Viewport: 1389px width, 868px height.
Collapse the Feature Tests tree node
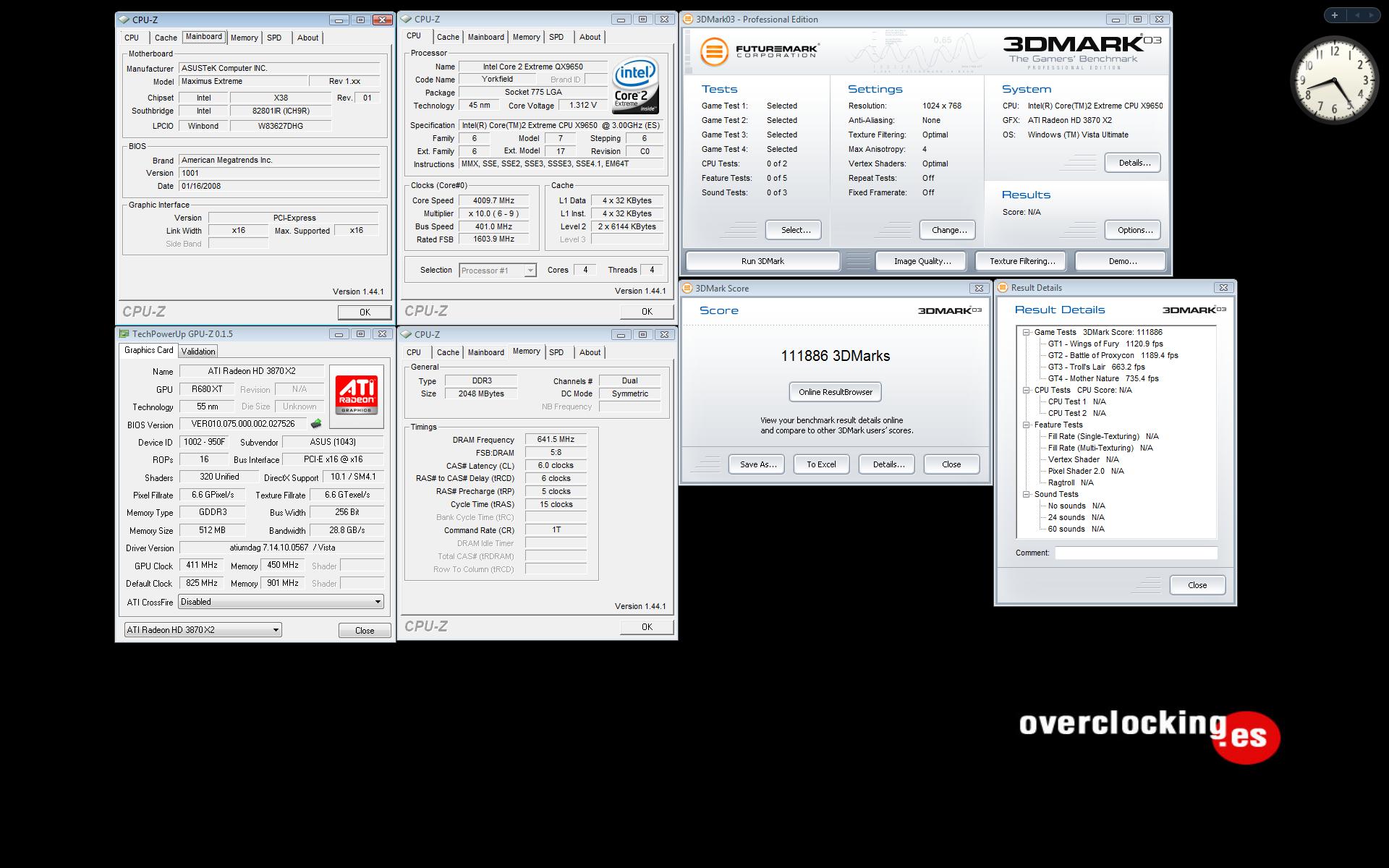(x=1026, y=425)
